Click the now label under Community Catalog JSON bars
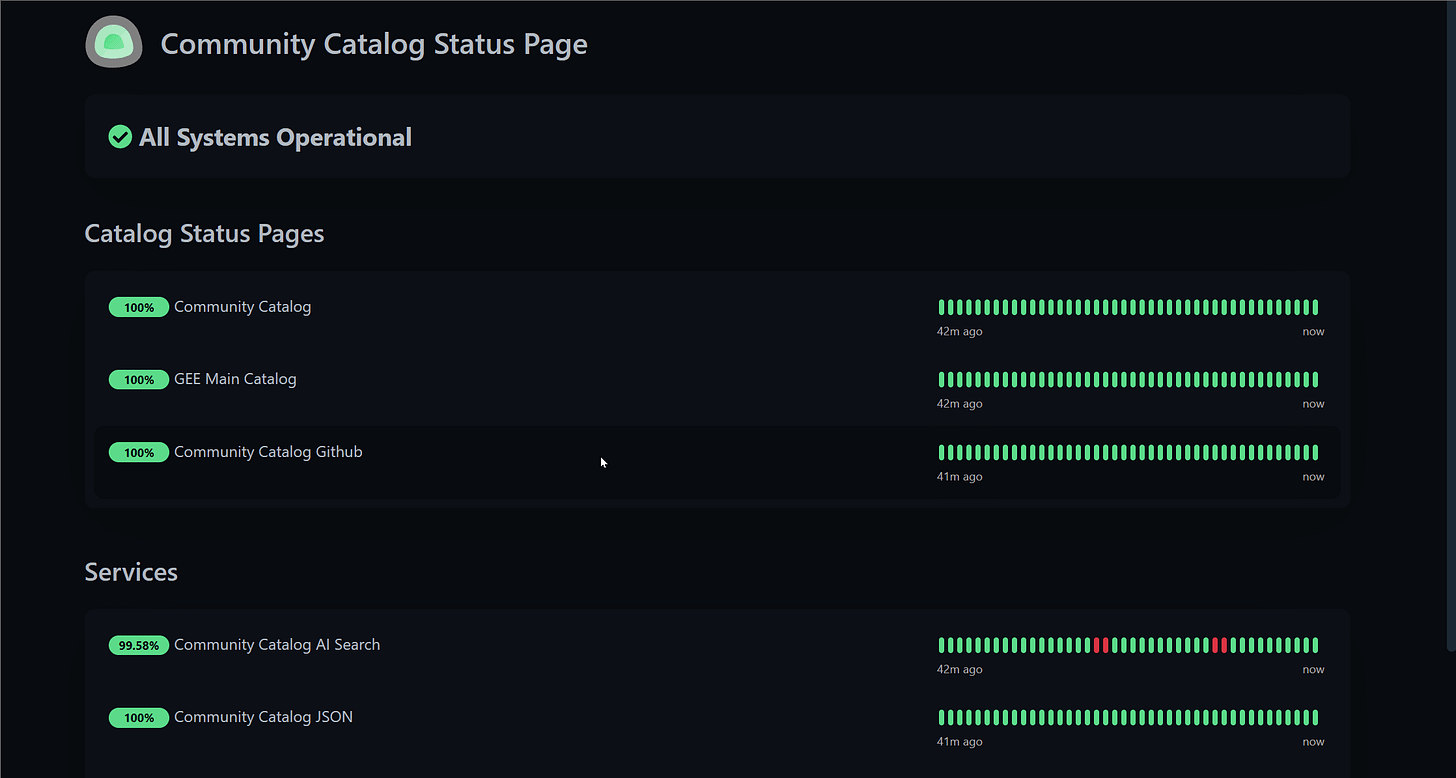This screenshot has width=1456, height=778. point(1313,742)
